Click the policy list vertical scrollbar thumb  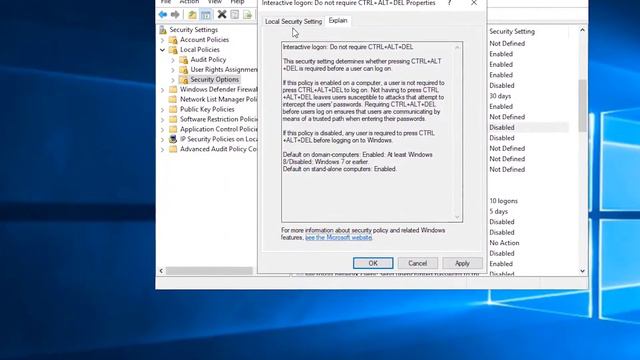click(x=582, y=106)
